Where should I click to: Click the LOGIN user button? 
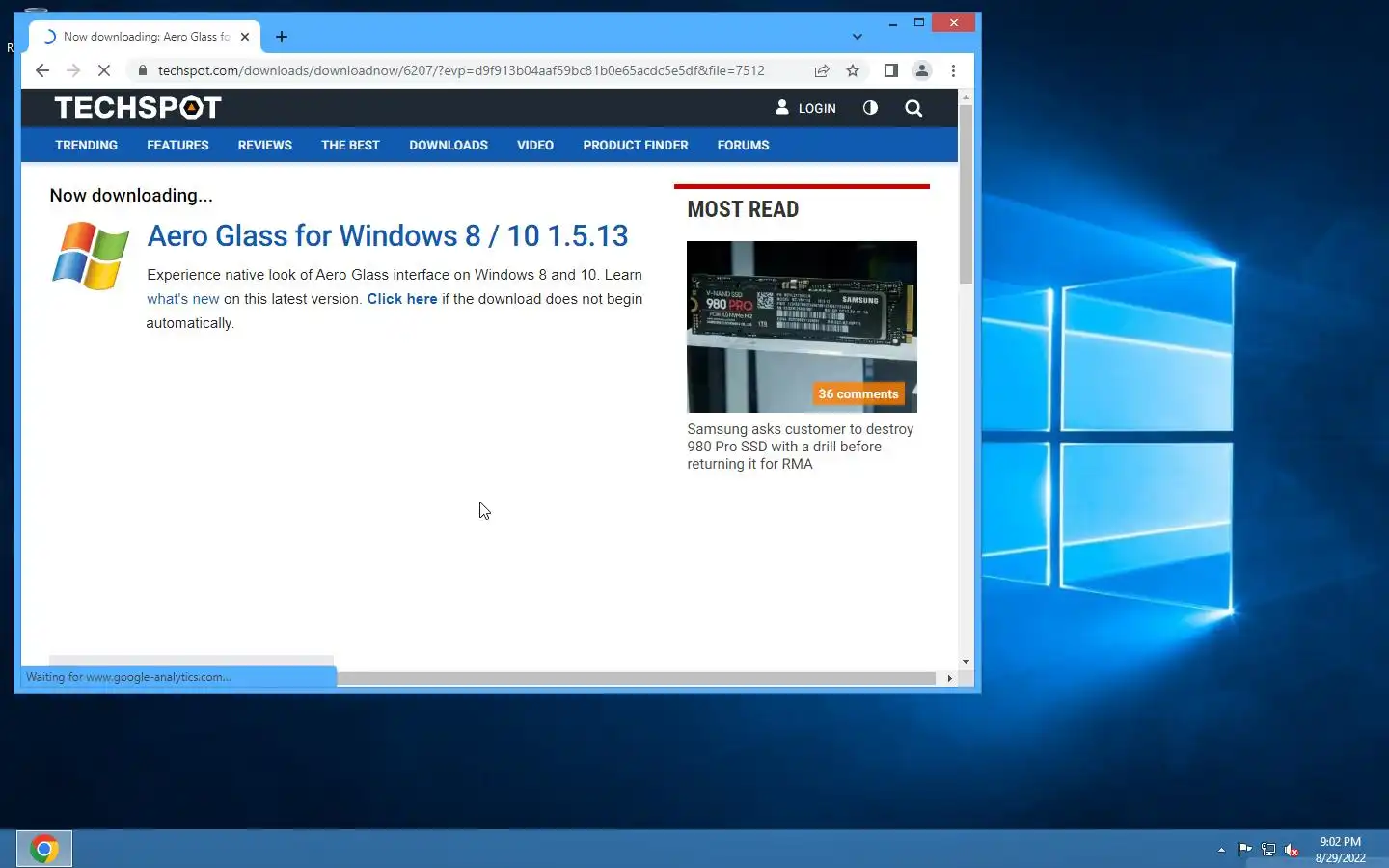click(806, 108)
